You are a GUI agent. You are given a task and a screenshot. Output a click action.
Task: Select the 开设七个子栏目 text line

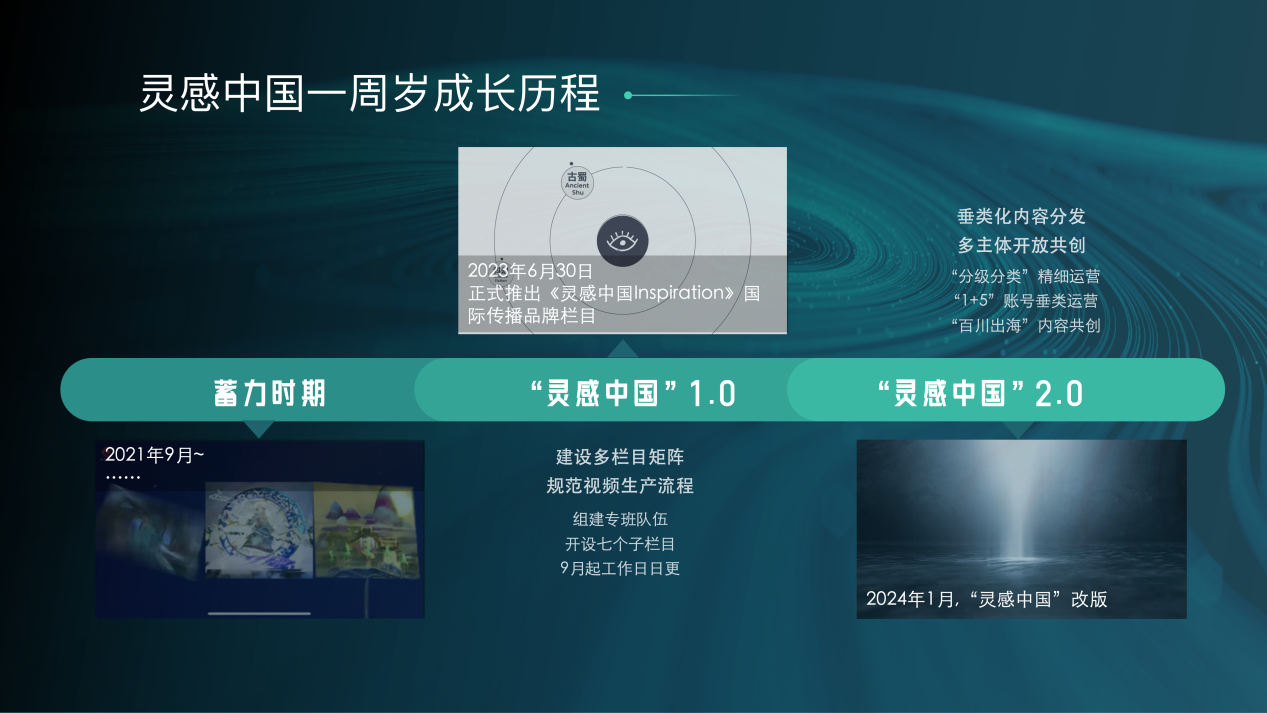(x=620, y=544)
